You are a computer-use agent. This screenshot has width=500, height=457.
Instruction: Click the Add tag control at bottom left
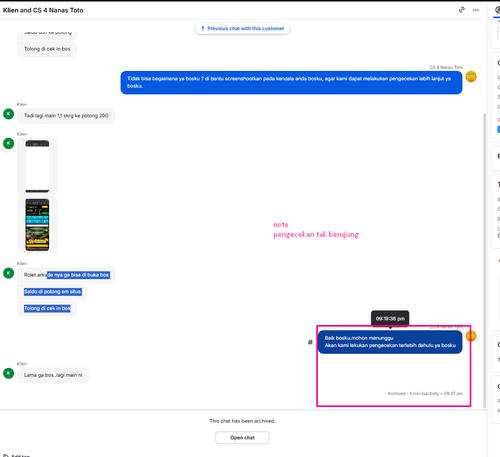[x=17, y=455]
